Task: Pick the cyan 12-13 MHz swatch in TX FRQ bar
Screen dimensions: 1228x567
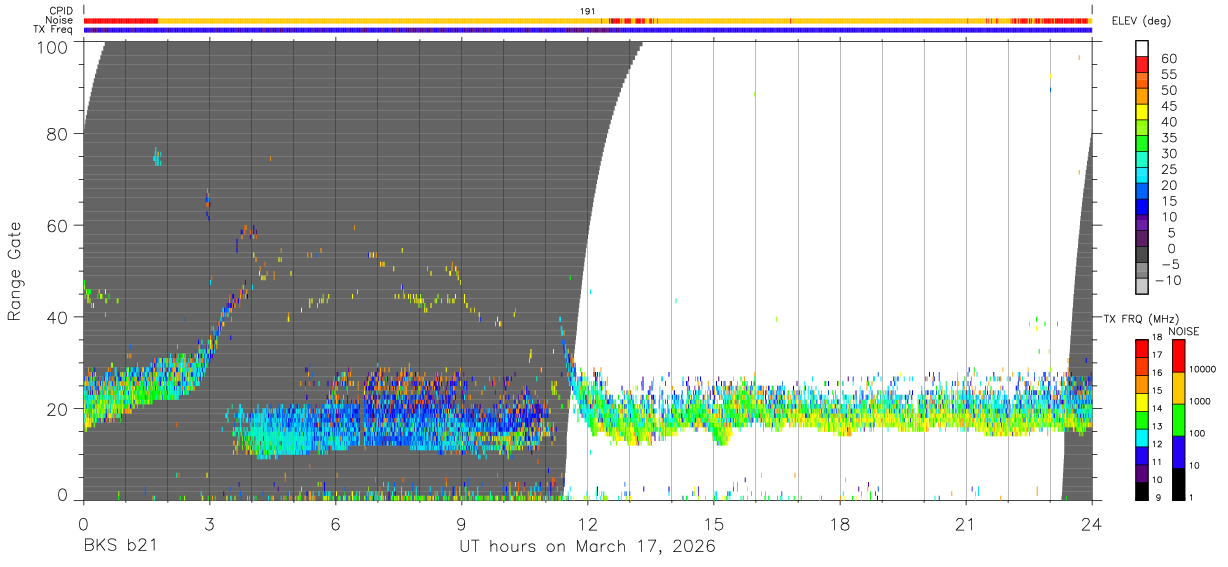Action: tap(1142, 438)
